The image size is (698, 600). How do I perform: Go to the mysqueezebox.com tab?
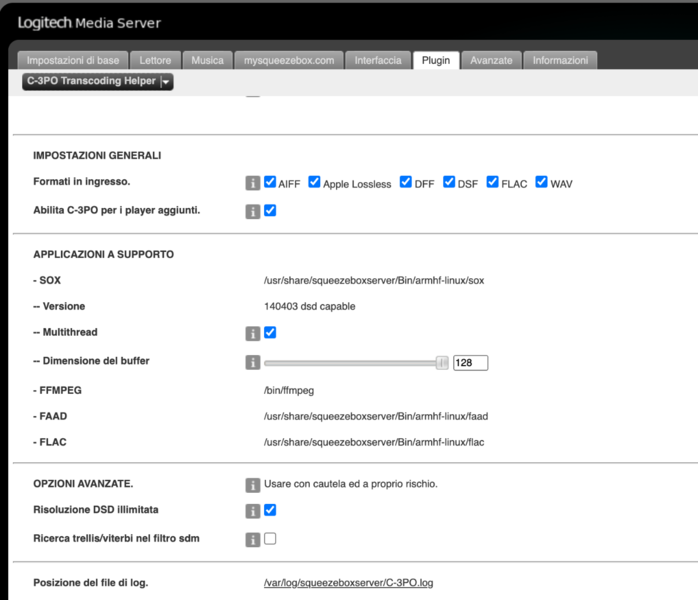[x=290, y=60]
